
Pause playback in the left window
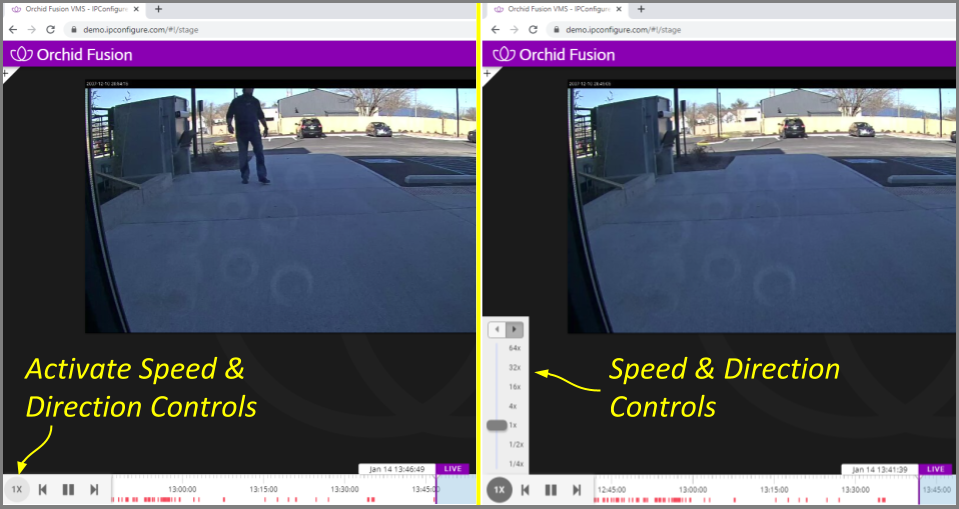click(68, 489)
